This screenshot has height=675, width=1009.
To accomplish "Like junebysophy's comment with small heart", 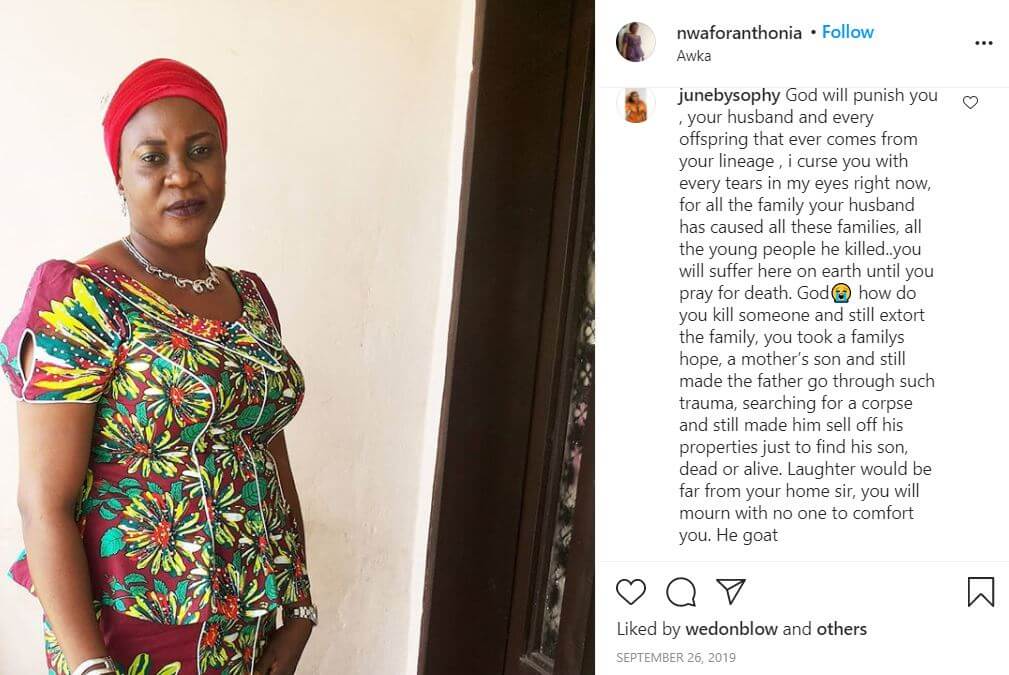I will pos(970,102).
